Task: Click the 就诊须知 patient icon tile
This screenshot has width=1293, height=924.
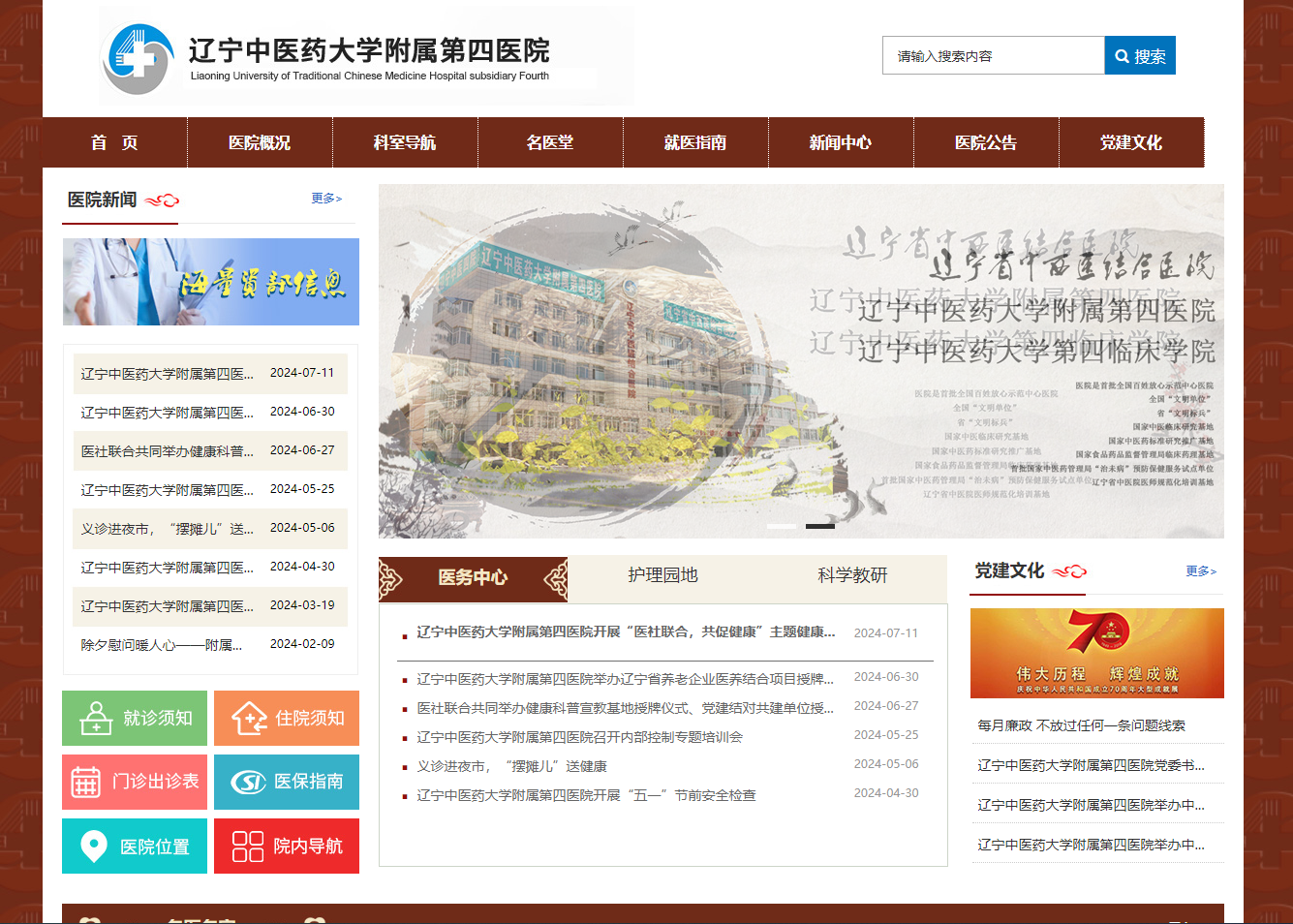Action: click(135, 718)
